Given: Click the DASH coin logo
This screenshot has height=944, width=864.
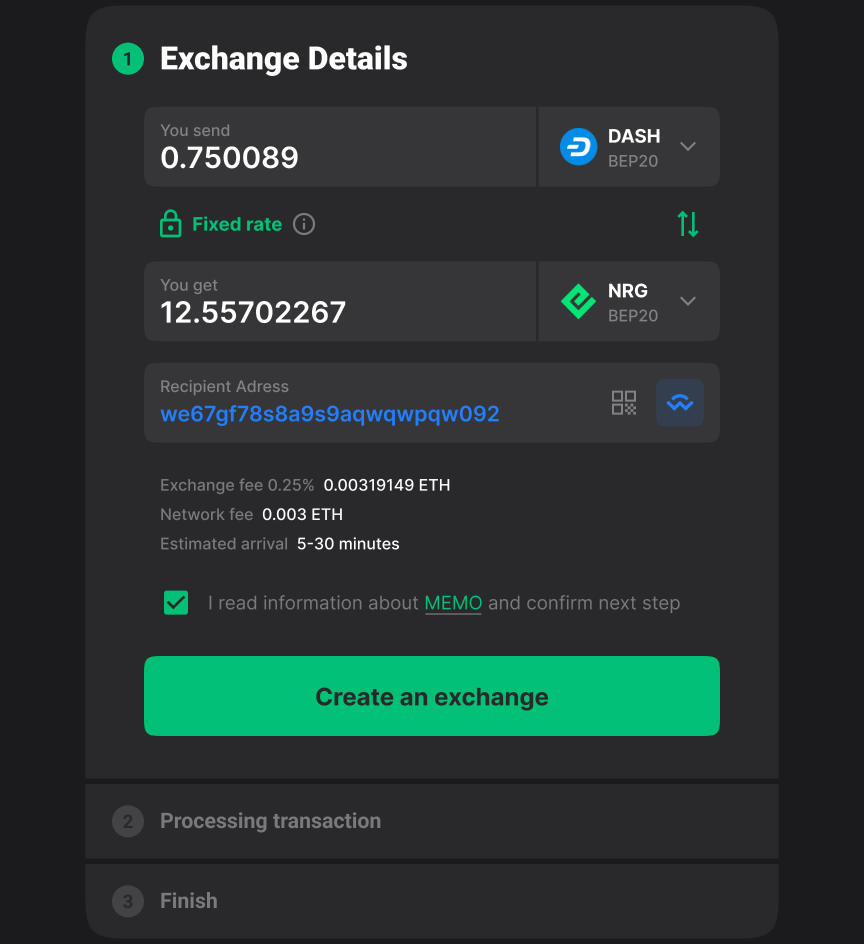Looking at the screenshot, I should [578, 146].
